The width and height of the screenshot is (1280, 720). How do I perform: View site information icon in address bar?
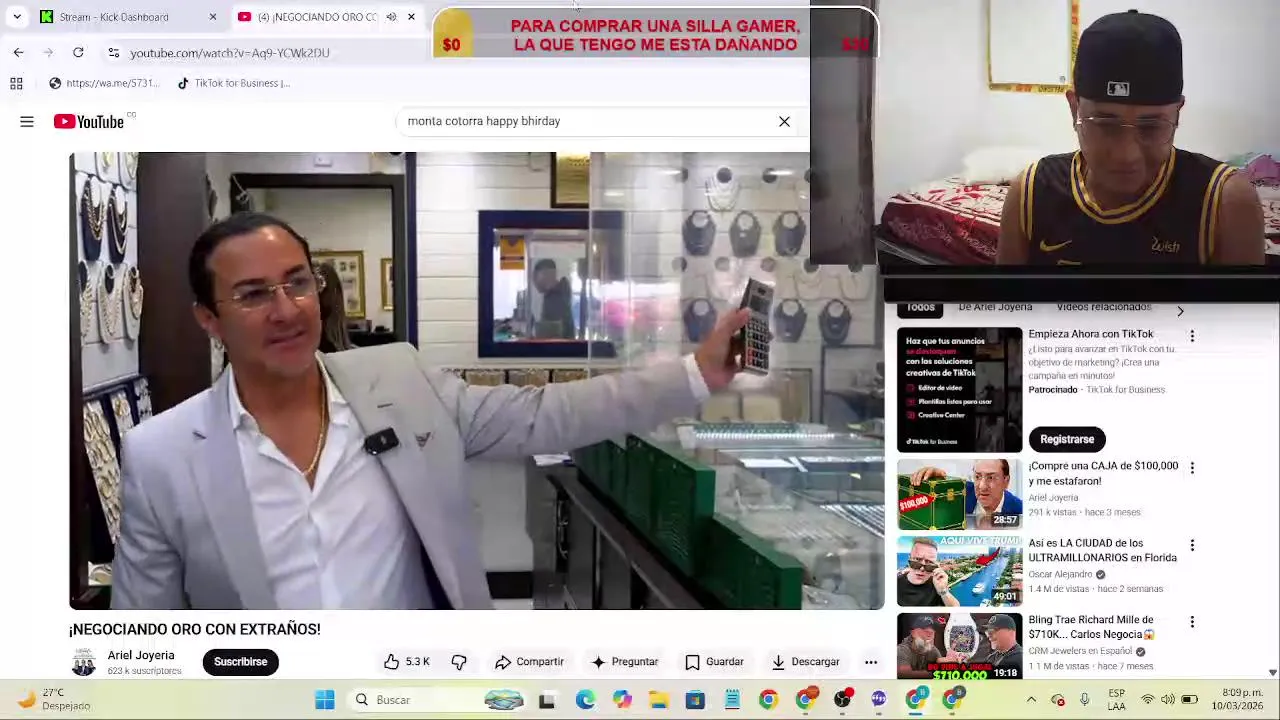point(113,52)
